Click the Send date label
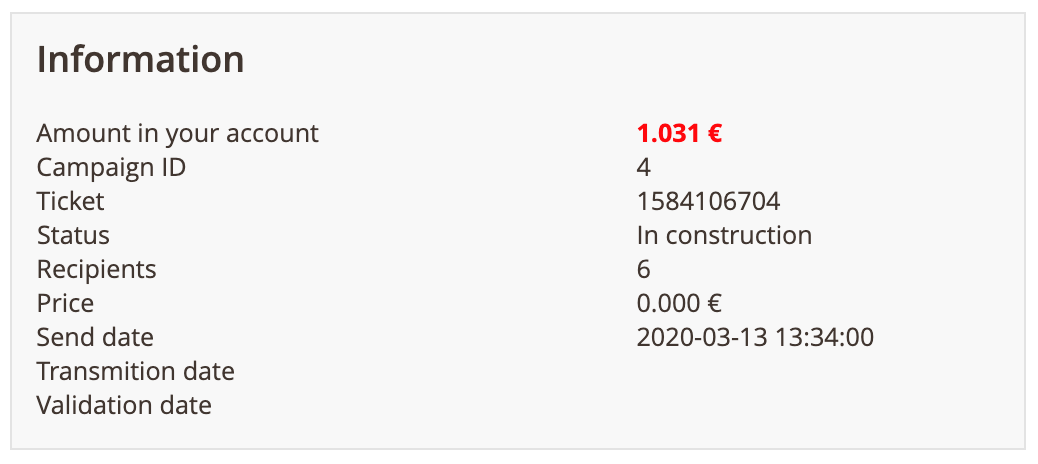 pos(95,338)
